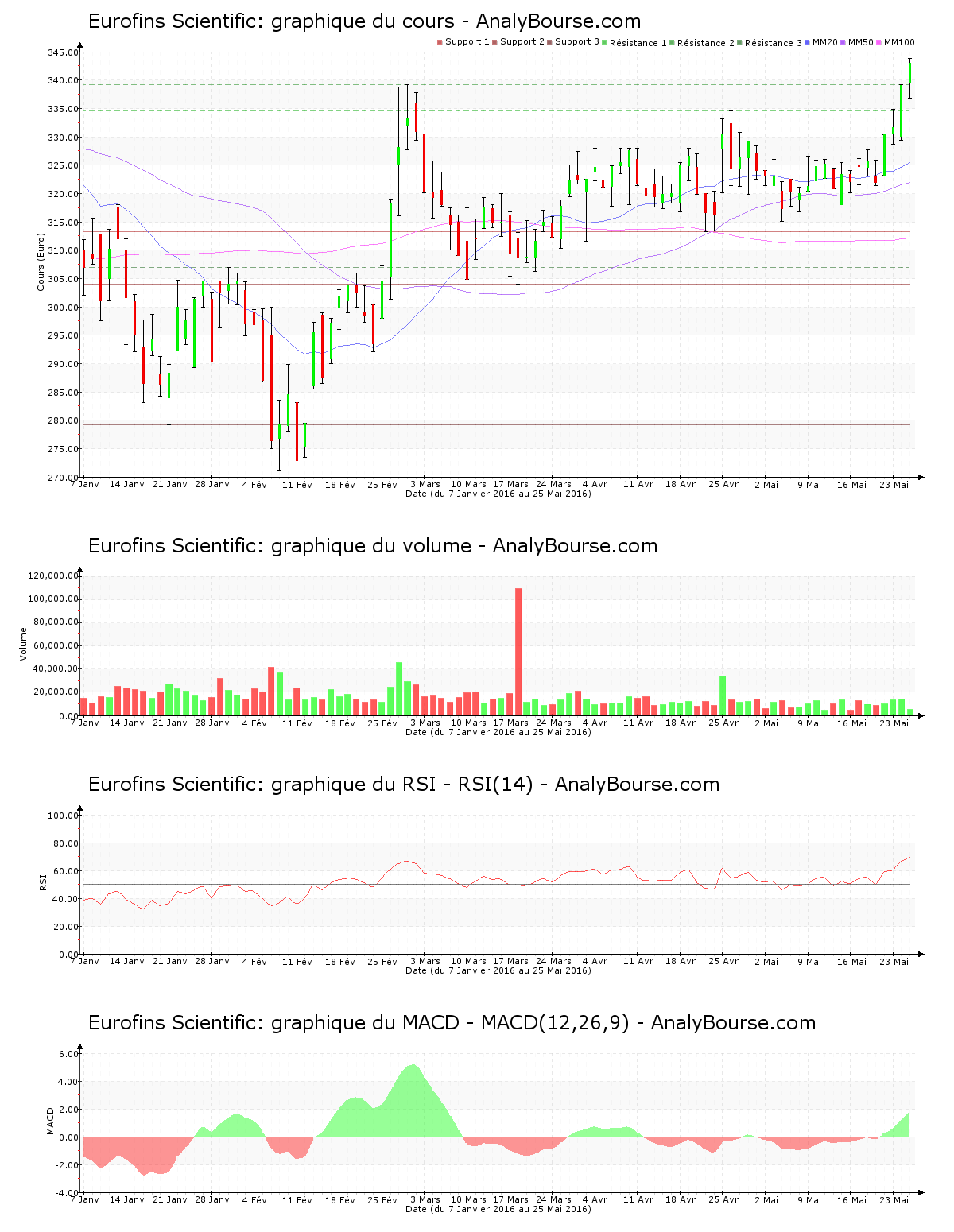Click '4 Avr' on the RSI chart axis
This screenshot has height=1232, width=954.
pyautogui.click(x=595, y=961)
